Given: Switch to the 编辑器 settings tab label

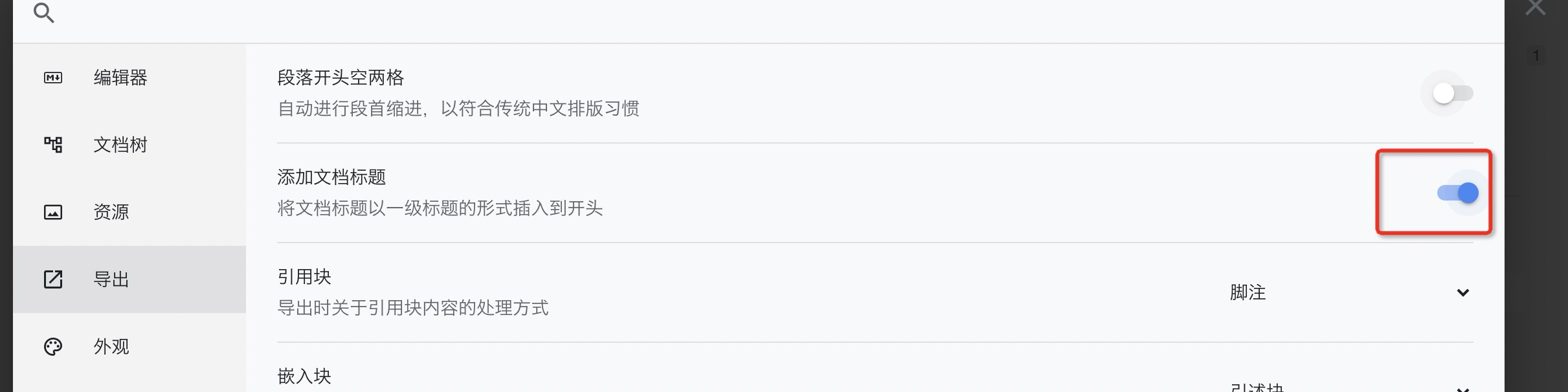Looking at the screenshot, I should [x=120, y=78].
